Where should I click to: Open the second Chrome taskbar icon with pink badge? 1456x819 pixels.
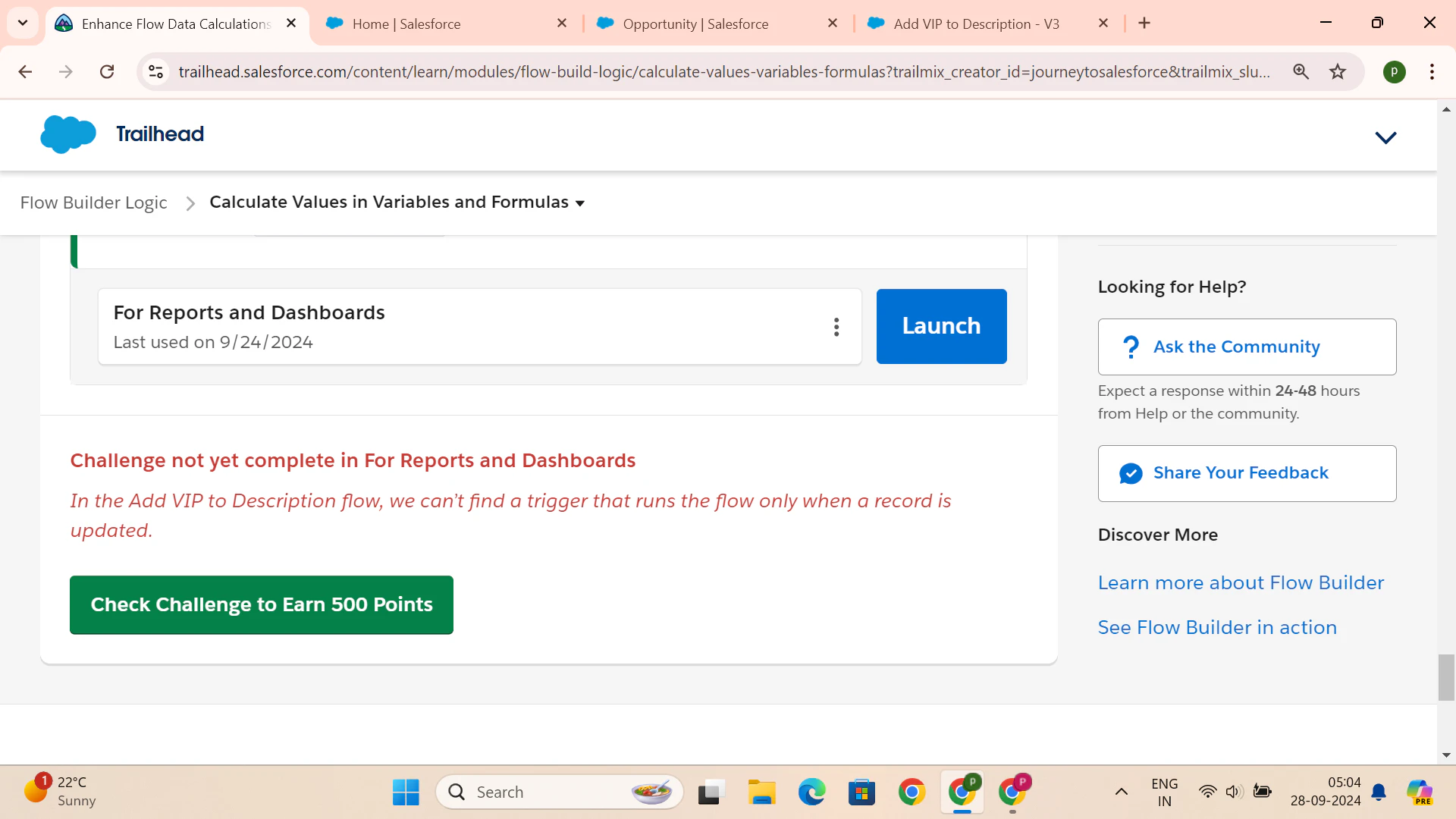(x=1012, y=792)
